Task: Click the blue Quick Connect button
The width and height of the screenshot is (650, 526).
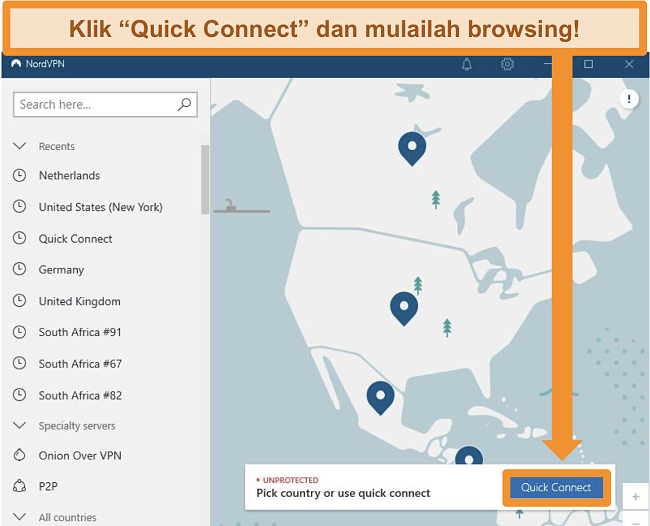Action: click(x=556, y=487)
